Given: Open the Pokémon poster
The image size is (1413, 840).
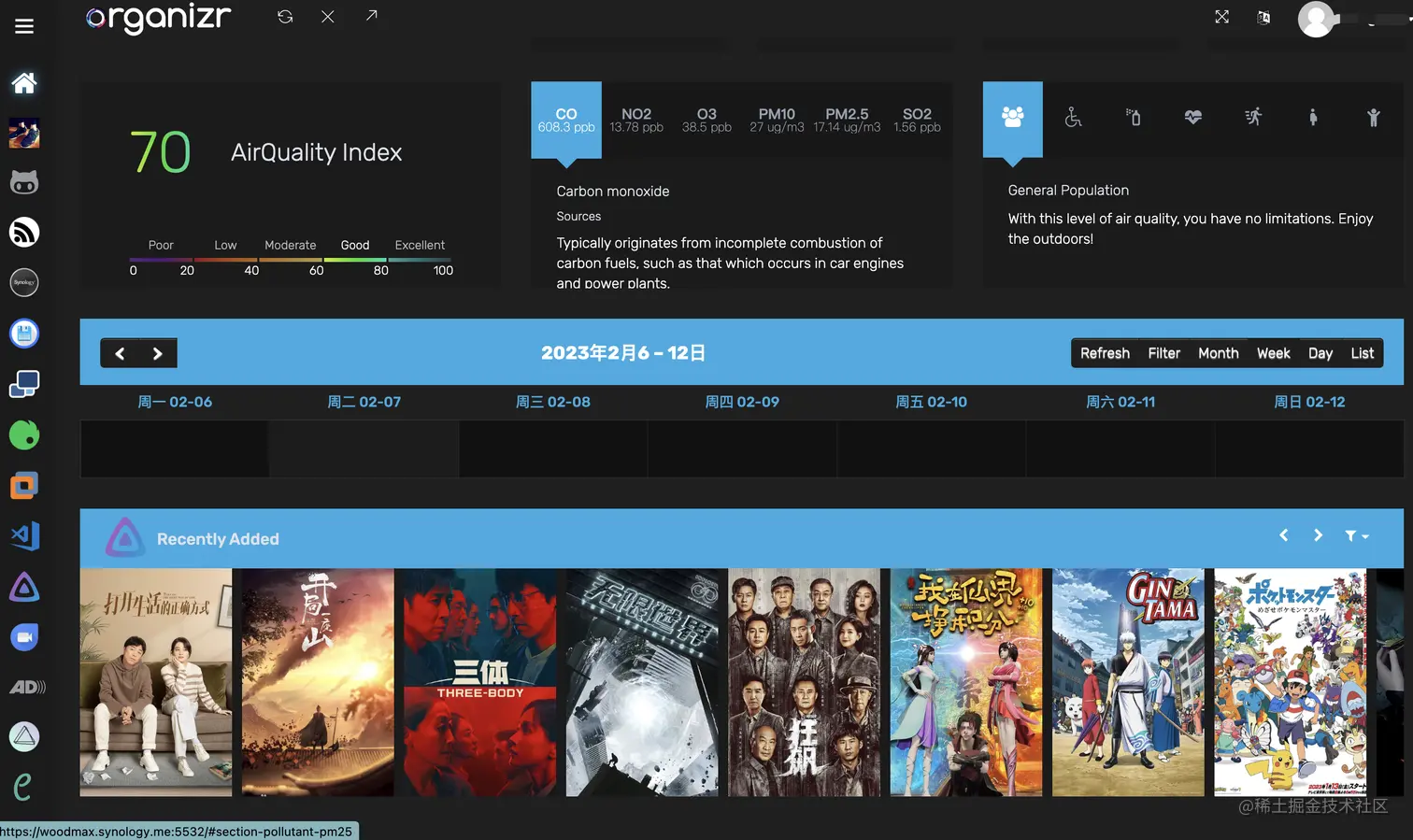Looking at the screenshot, I should [x=1290, y=682].
